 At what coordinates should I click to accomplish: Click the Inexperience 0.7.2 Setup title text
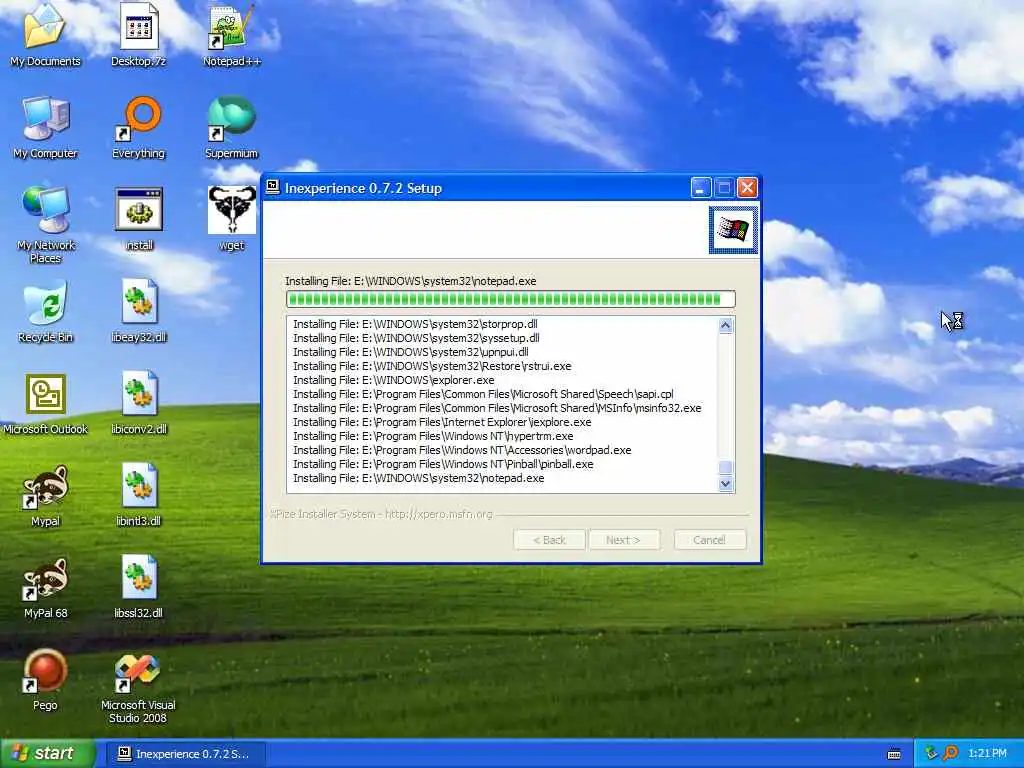coord(363,188)
